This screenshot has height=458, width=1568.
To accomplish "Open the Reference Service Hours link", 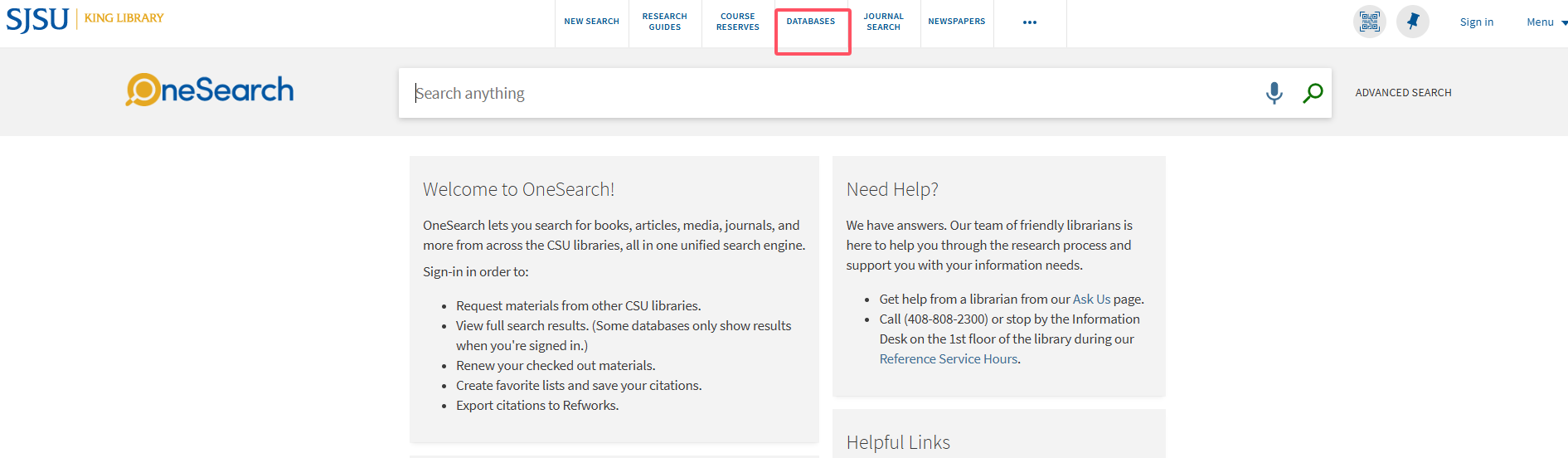I will point(948,358).
